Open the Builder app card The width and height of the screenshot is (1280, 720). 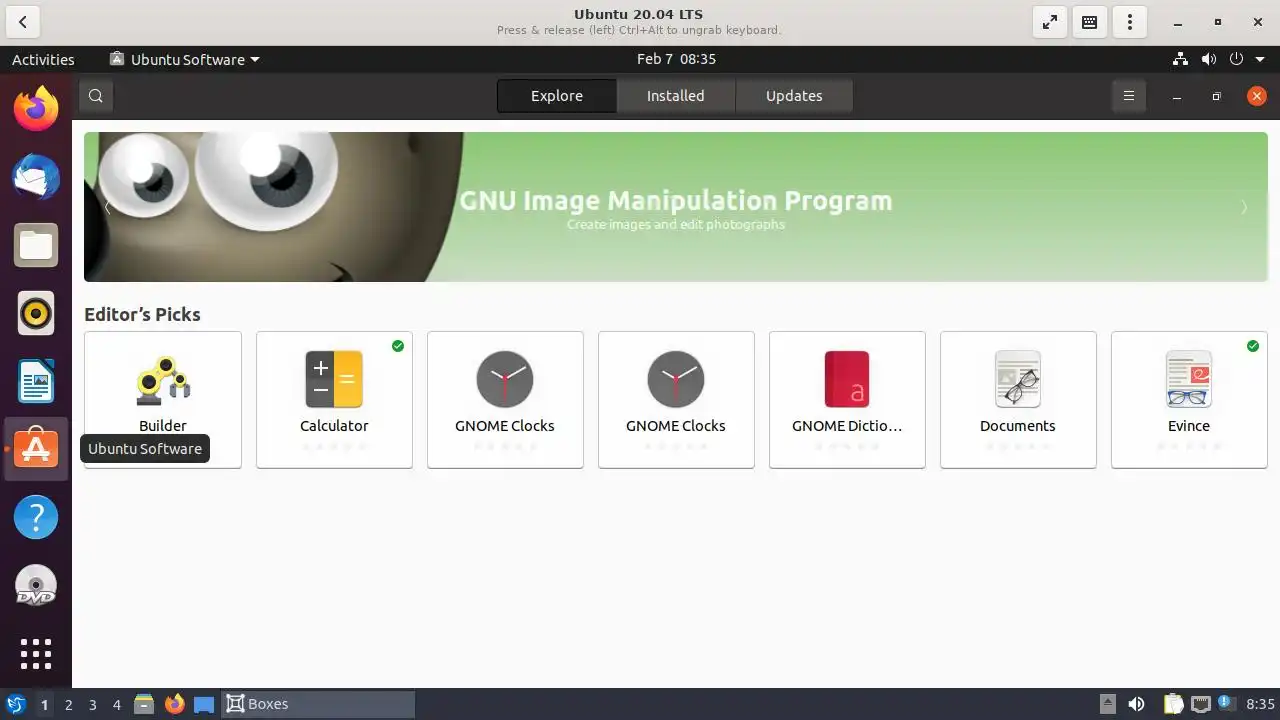tap(163, 399)
